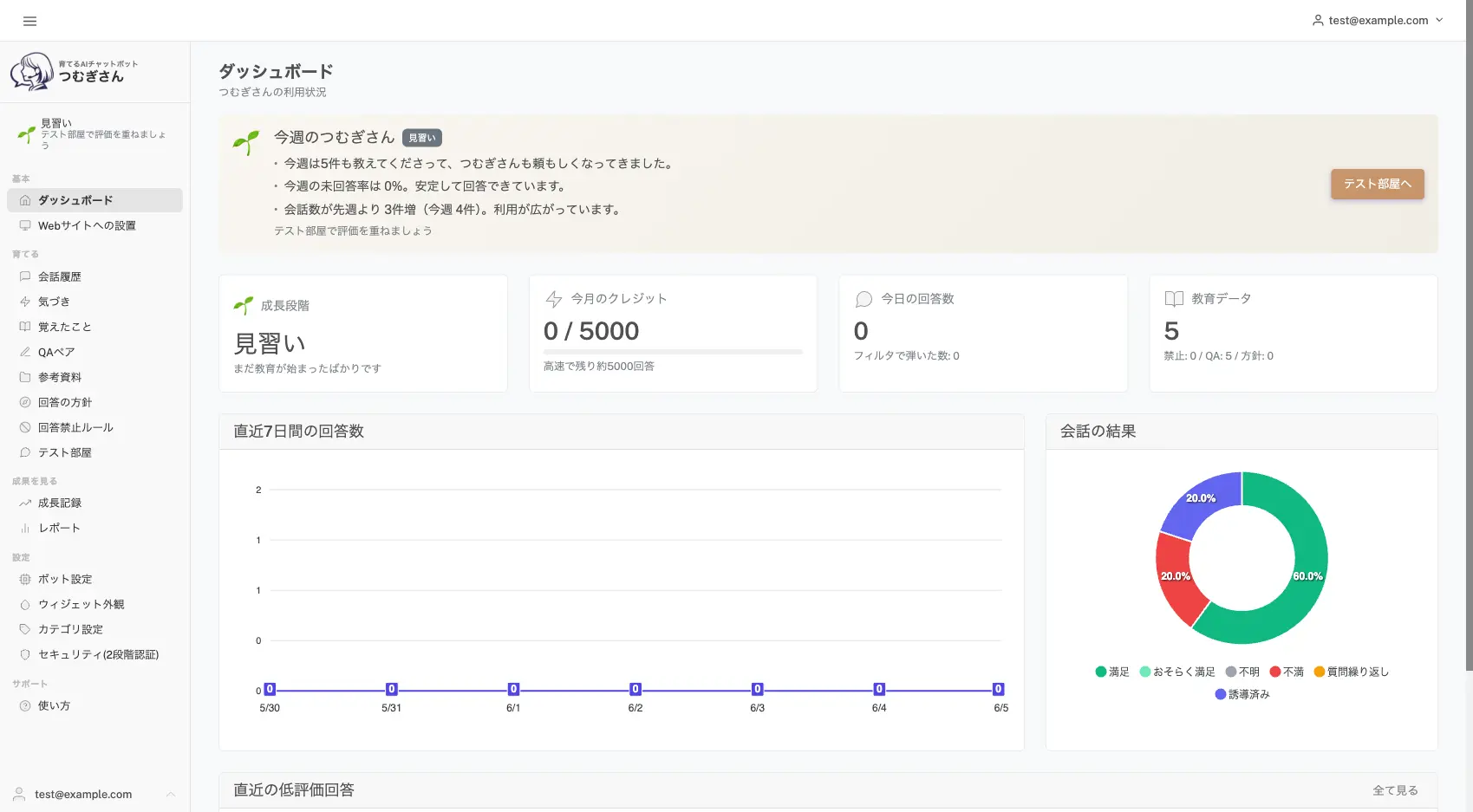Click the セキュリティ shield icon
The width and height of the screenshot is (1473, 812).
pos(25,654)
